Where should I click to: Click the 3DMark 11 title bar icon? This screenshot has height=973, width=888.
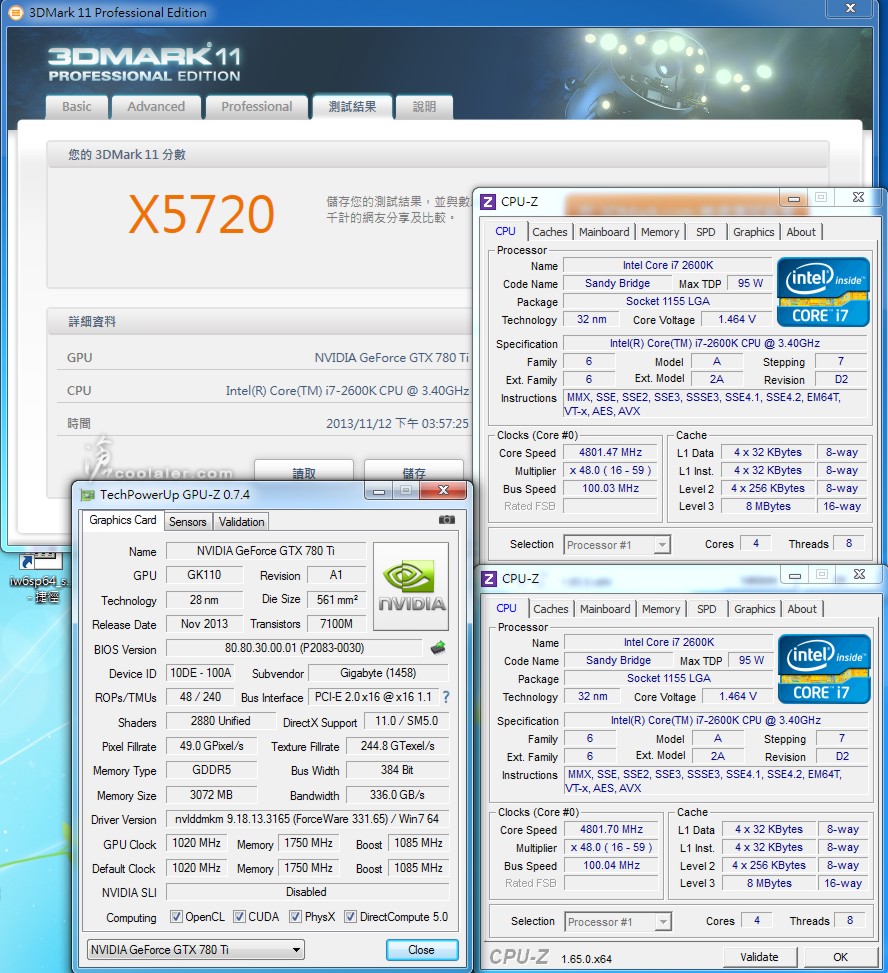pyautogui.click(x=16, y=12)
